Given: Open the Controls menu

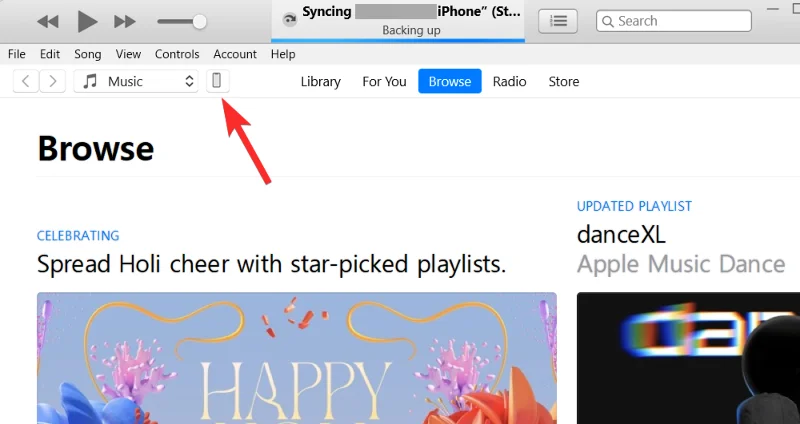Looking at the screenshot, I should click(x=177, y=54).
